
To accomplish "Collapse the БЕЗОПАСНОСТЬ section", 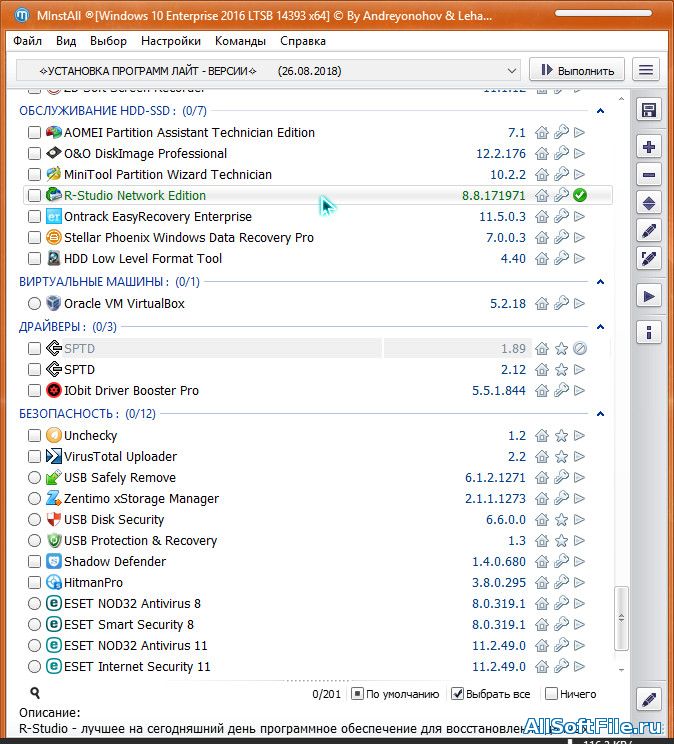I will pyautogui.click(x=600, y=414).
